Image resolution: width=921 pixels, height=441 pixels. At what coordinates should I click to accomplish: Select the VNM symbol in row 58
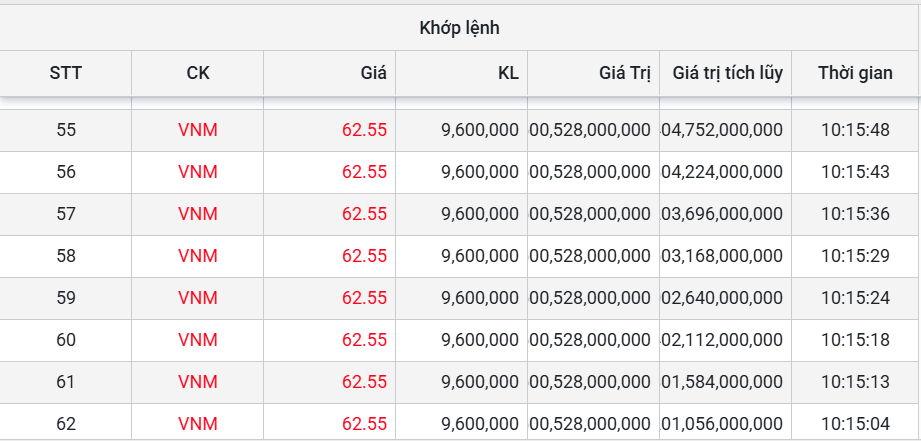click(198, 256)
